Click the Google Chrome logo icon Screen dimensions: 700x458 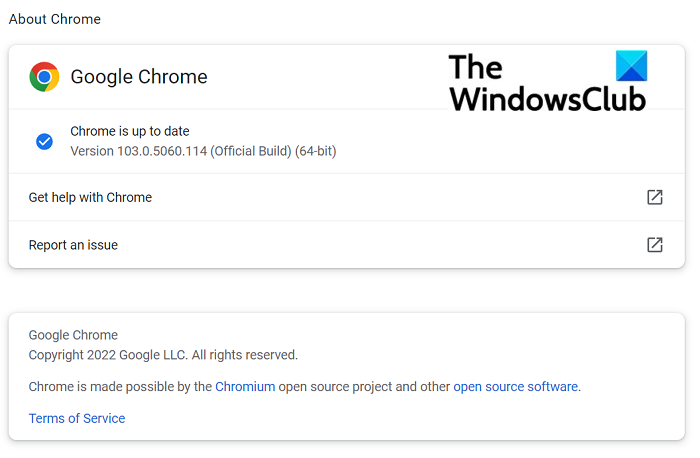tap(44, 77)
